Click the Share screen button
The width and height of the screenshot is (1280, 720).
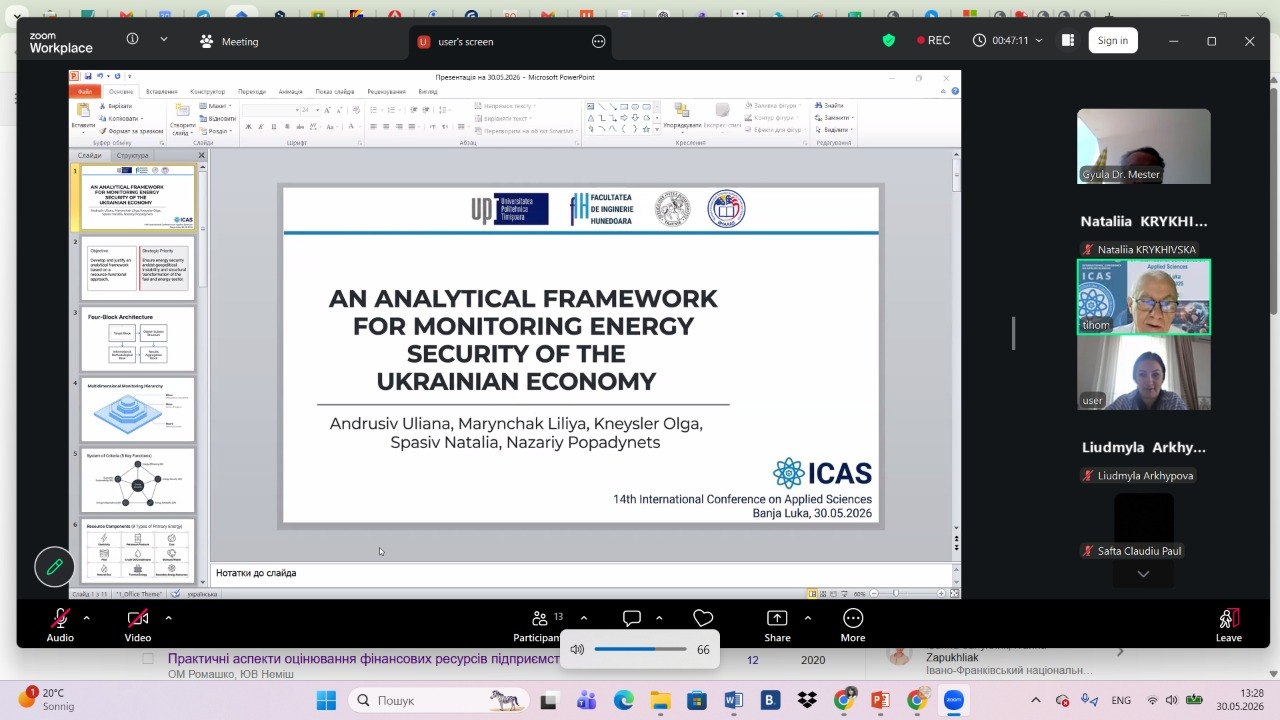(777, 625)
